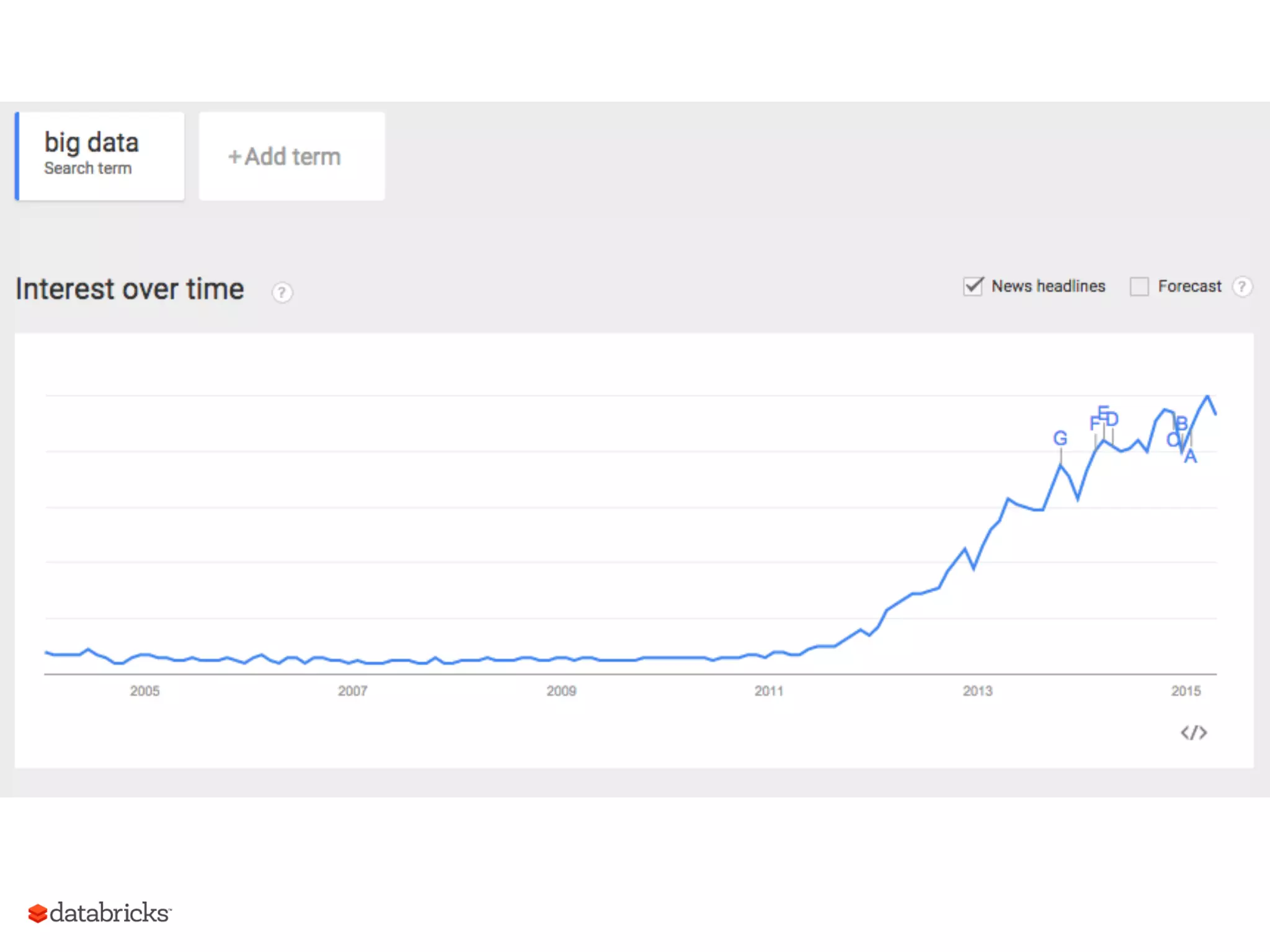Click the embed code icon below chart
This screenshot has width=1270, height=952.
click(1194, 733)
